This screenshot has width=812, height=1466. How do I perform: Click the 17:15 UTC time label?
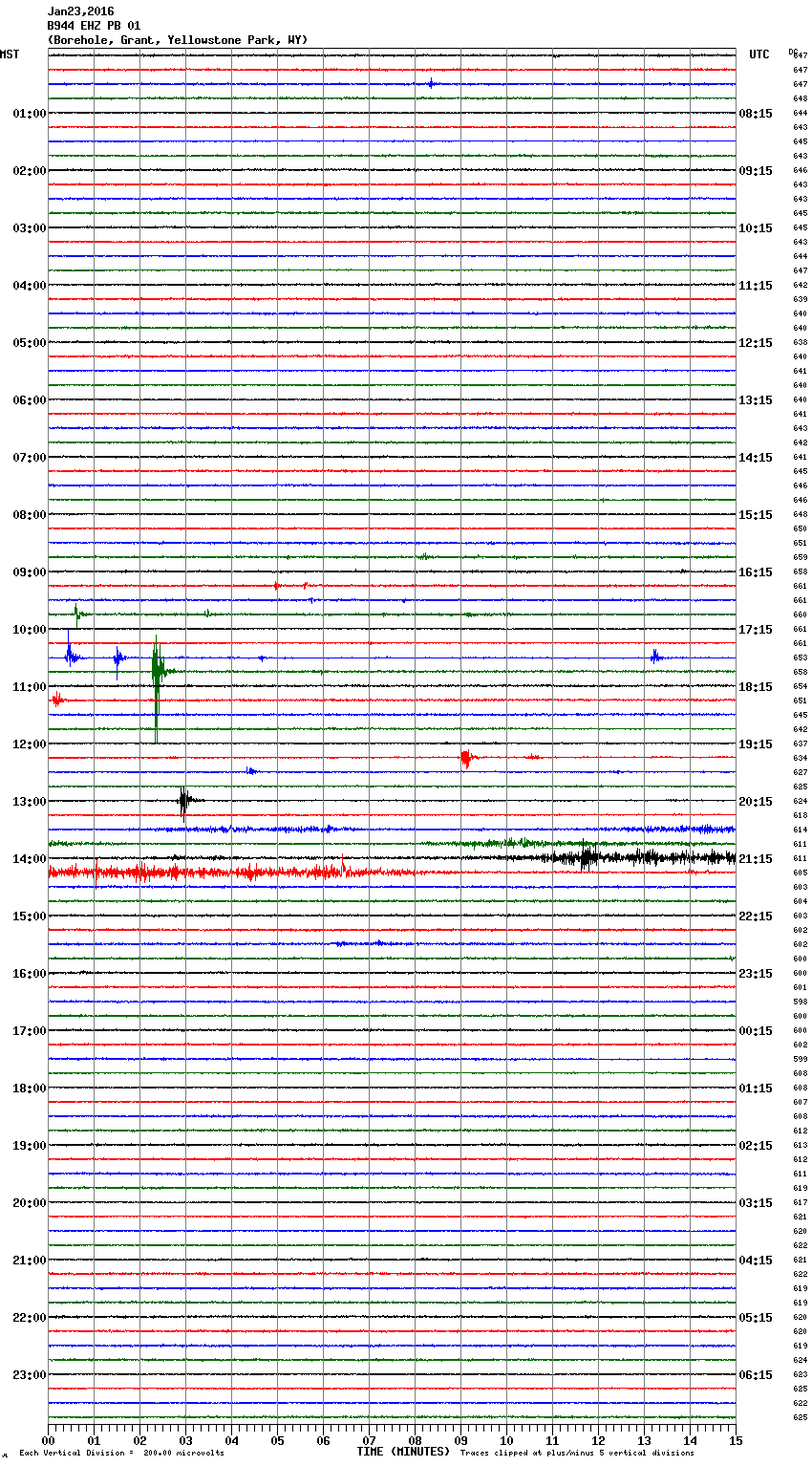click(x=756, y=630)
